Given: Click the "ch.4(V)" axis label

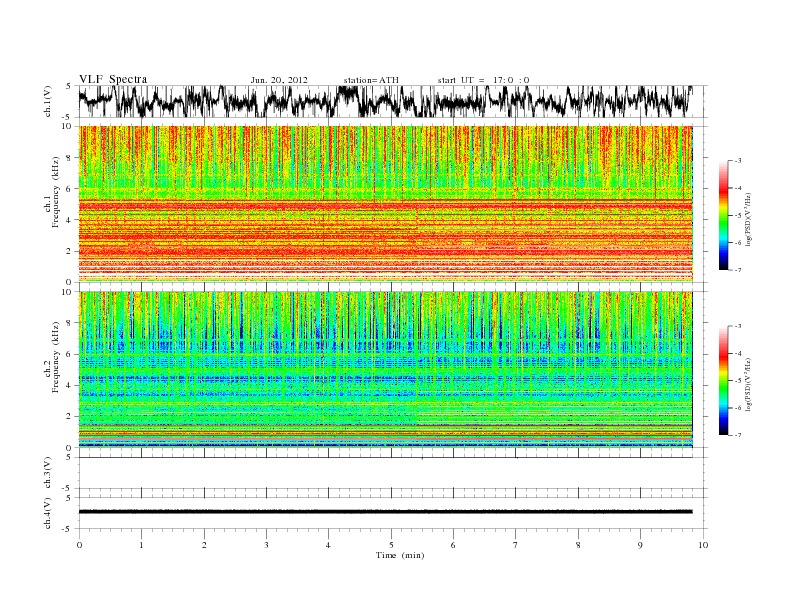Looking at the screenshot, I should click(48, 513).
